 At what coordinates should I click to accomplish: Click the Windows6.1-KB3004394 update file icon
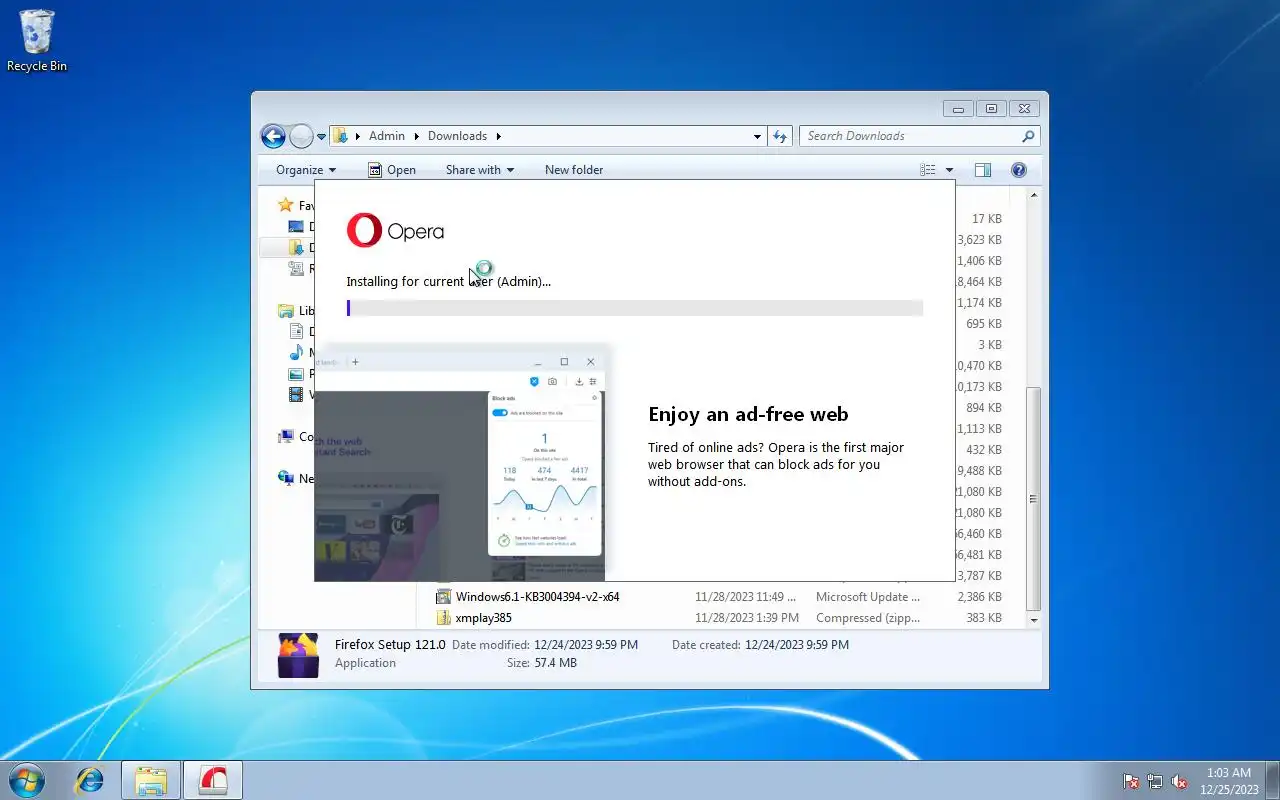443,597
